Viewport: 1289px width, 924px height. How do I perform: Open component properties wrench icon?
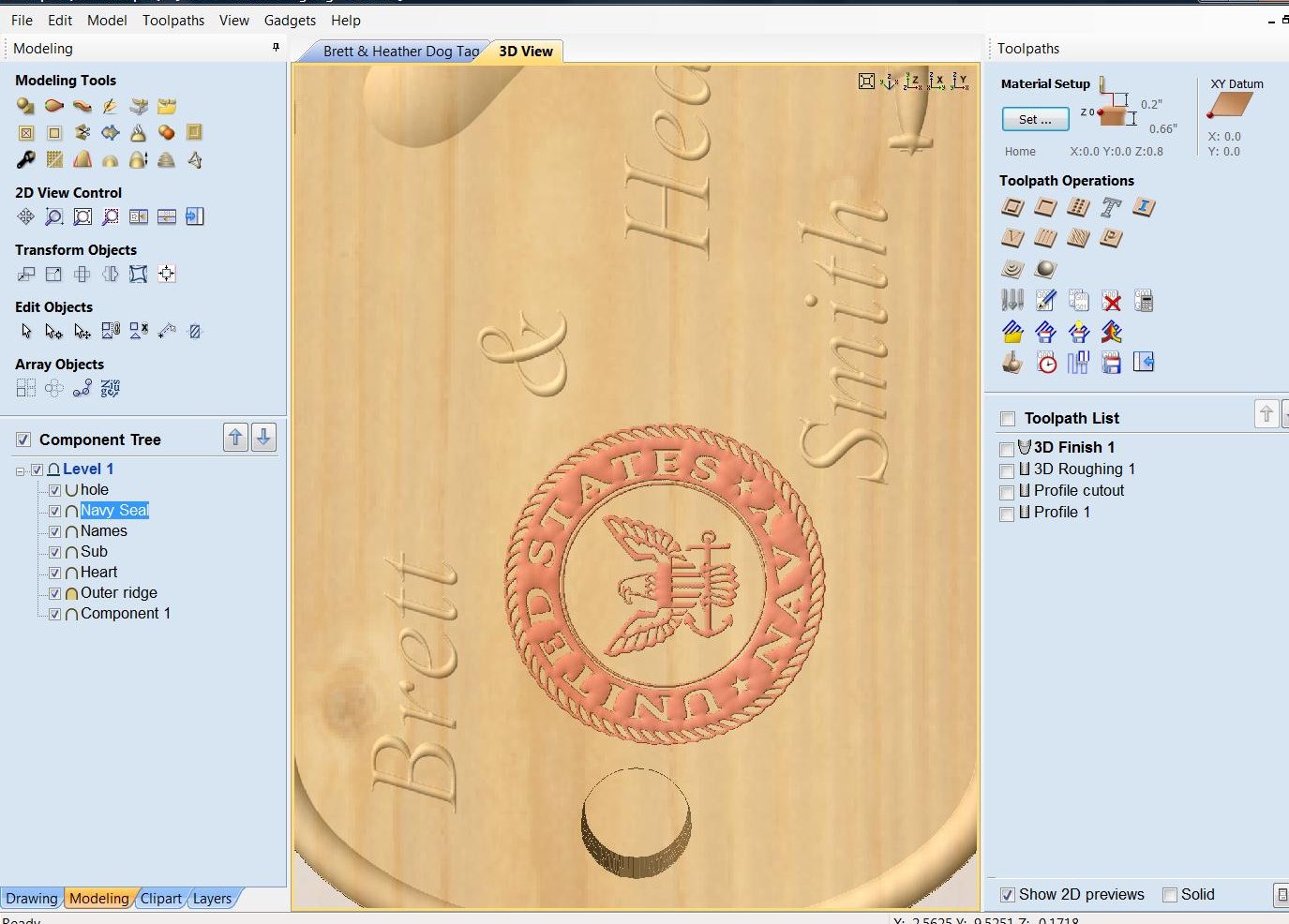tap(26, 159)
